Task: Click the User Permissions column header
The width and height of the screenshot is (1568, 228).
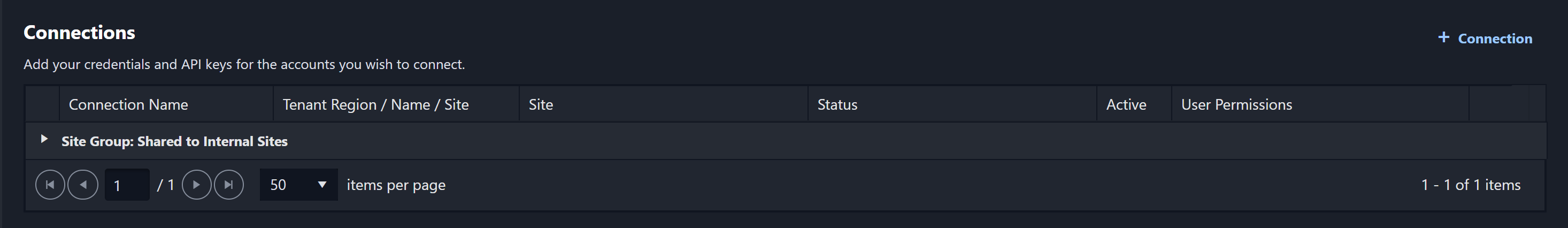Action: click(1236, 105)
